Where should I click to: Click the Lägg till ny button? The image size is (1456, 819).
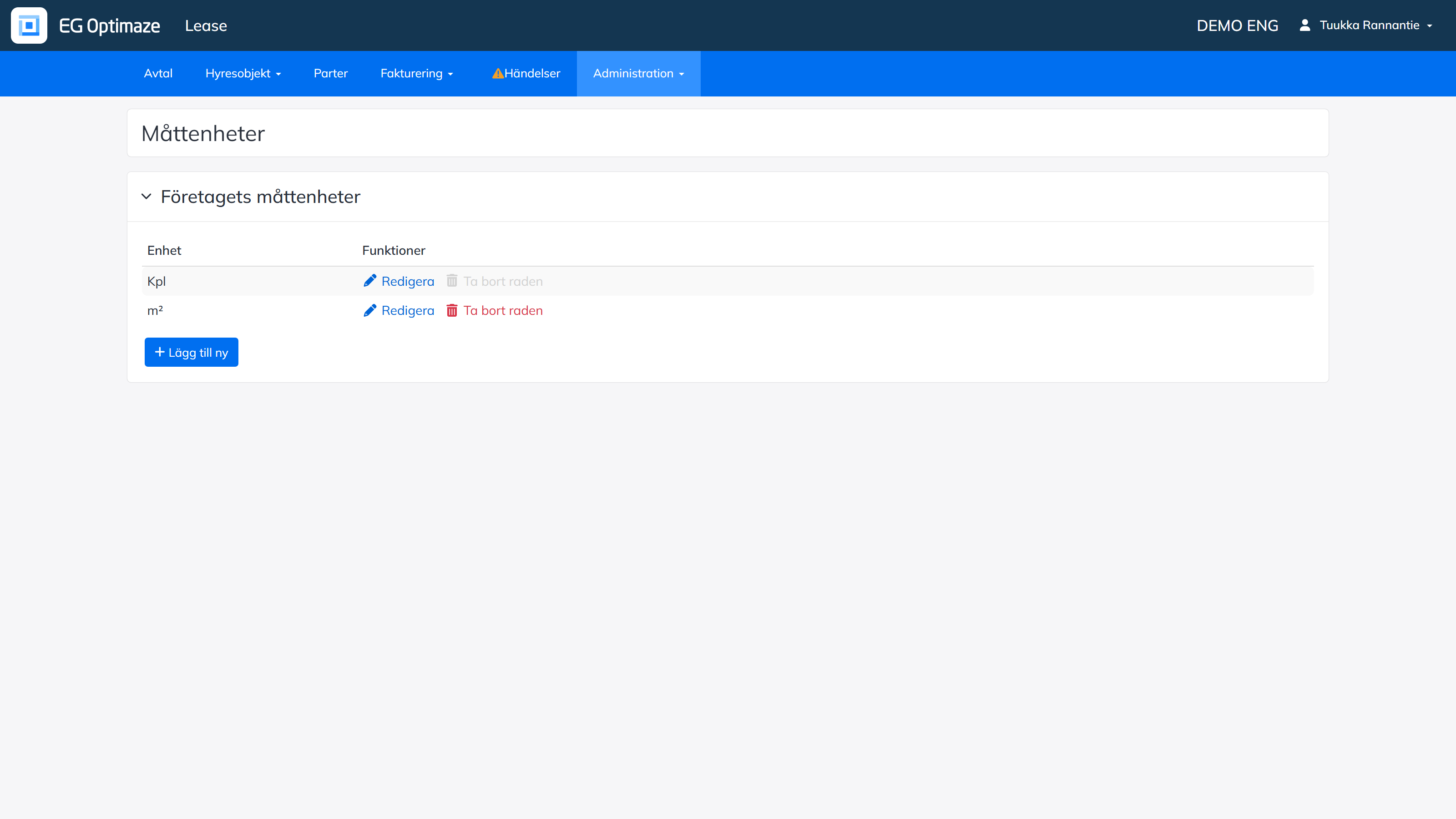[191, 352]
